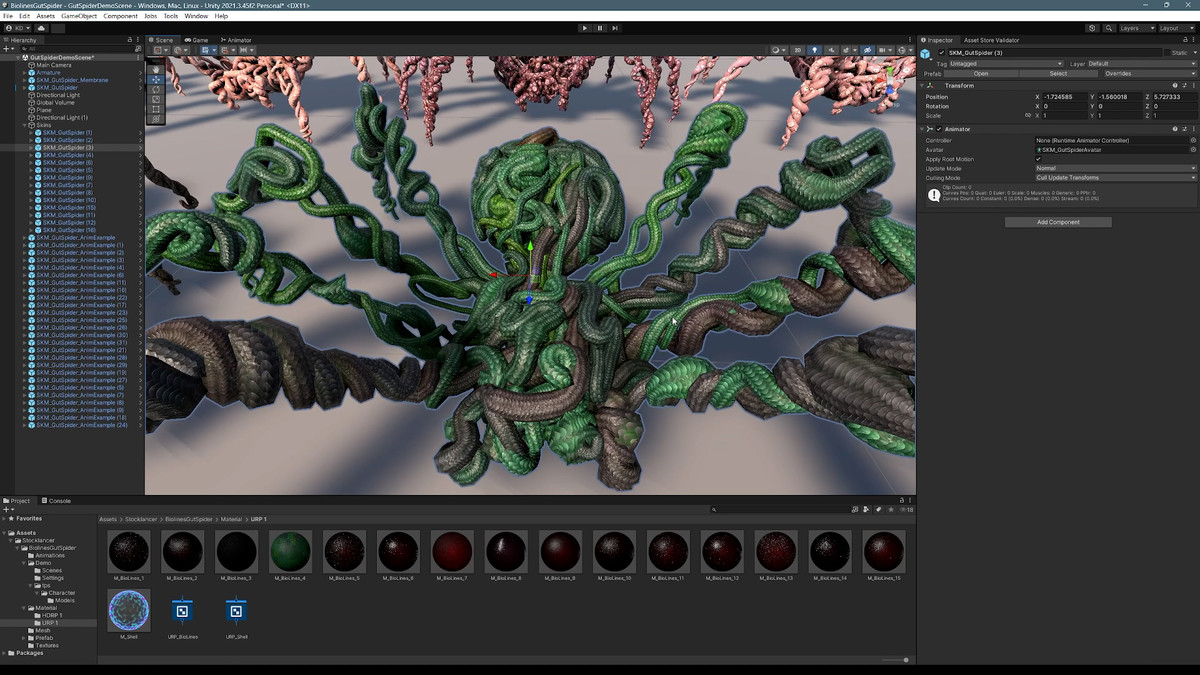This screenshot has height=675, width=1200.
Task: Open the GameObject menu
Action: [x=78, y=16]
